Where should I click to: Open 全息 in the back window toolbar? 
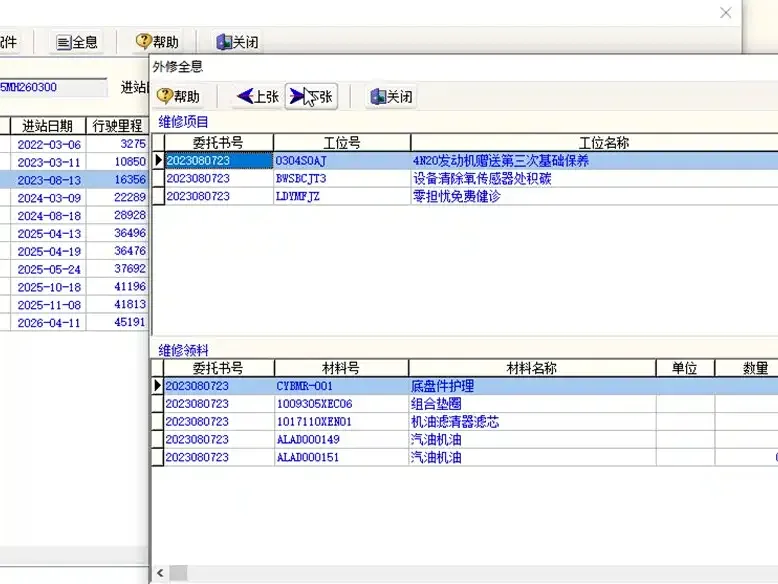tap(76, 42)
